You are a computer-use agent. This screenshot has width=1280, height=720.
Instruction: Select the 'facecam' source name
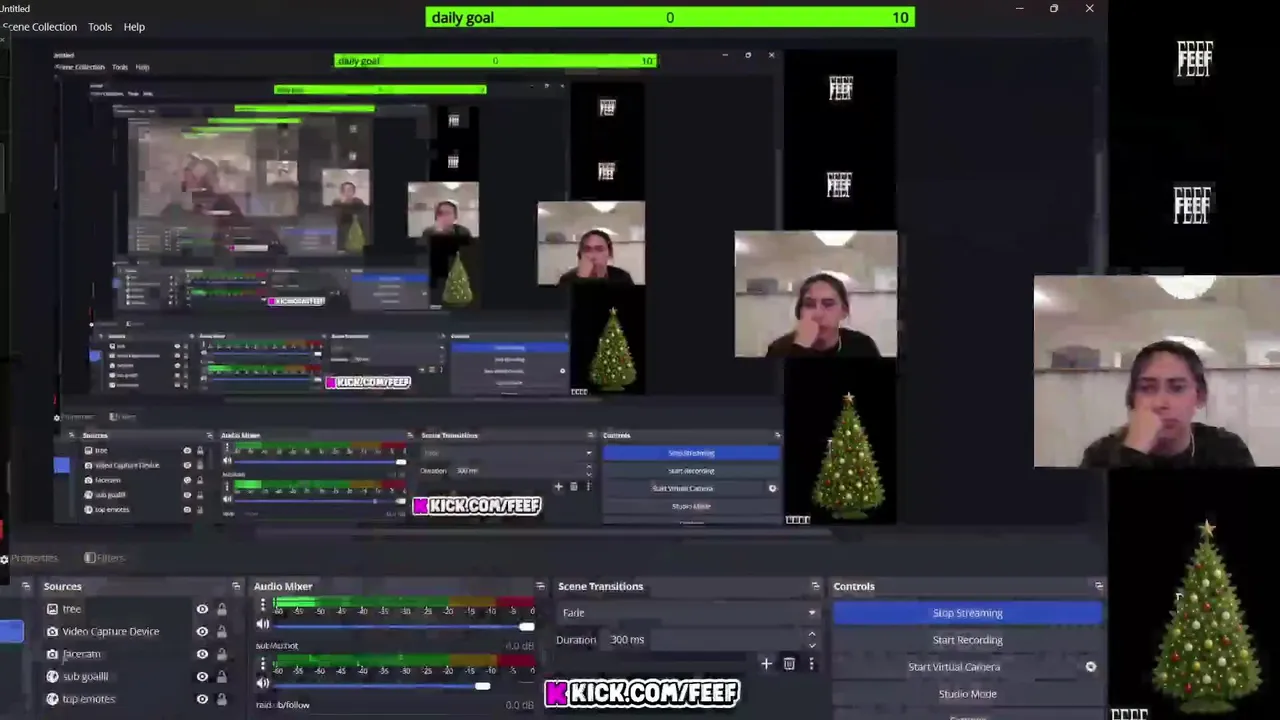[x=82, y=654]
